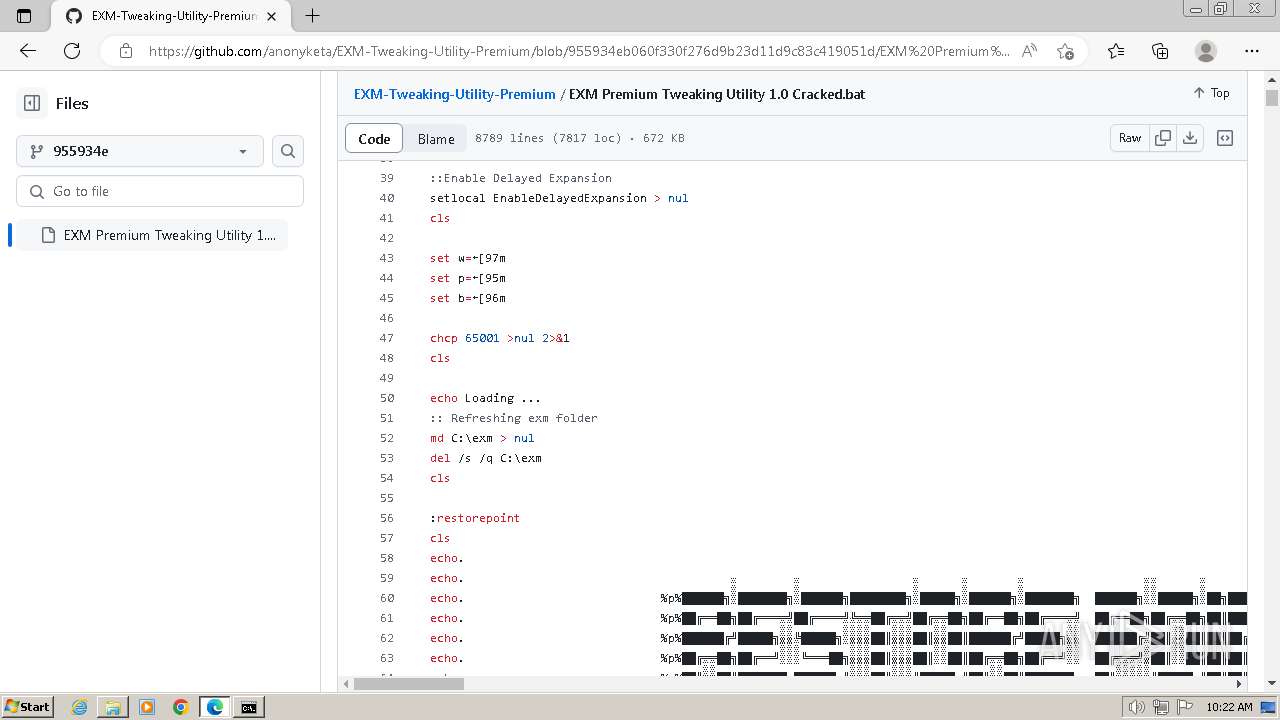
Task: Open command prompt taskbar item
Action: click(x=249, y=707)
